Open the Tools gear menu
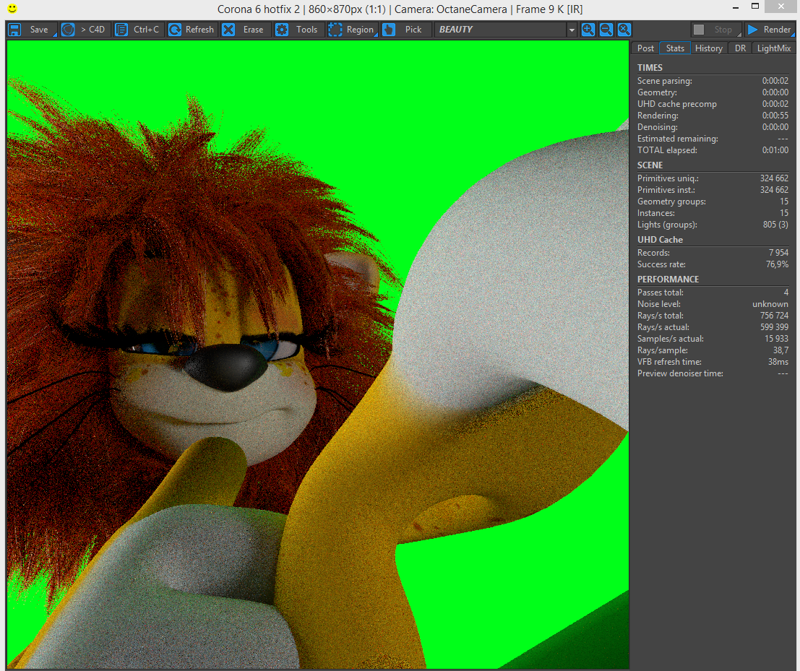 click(x=299, y=30)
